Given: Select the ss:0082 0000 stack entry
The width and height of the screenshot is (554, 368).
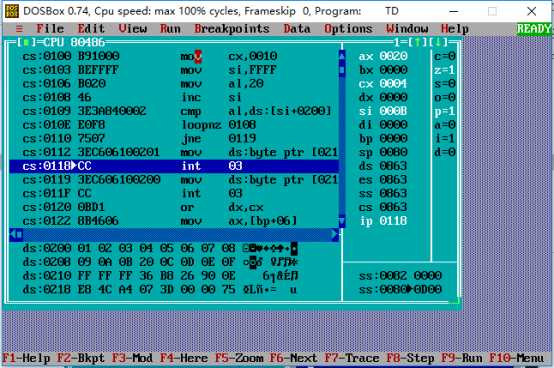Looking at the screenshot, I should pos(400,275).
